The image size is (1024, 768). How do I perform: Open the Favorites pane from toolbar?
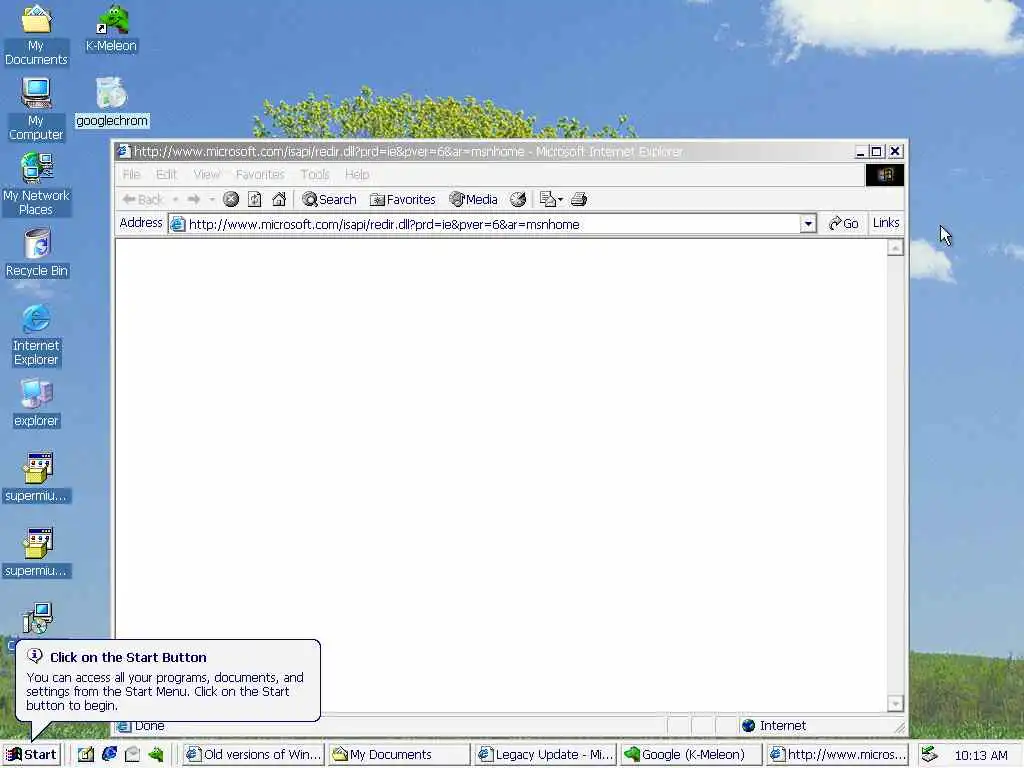pos(402,200)
